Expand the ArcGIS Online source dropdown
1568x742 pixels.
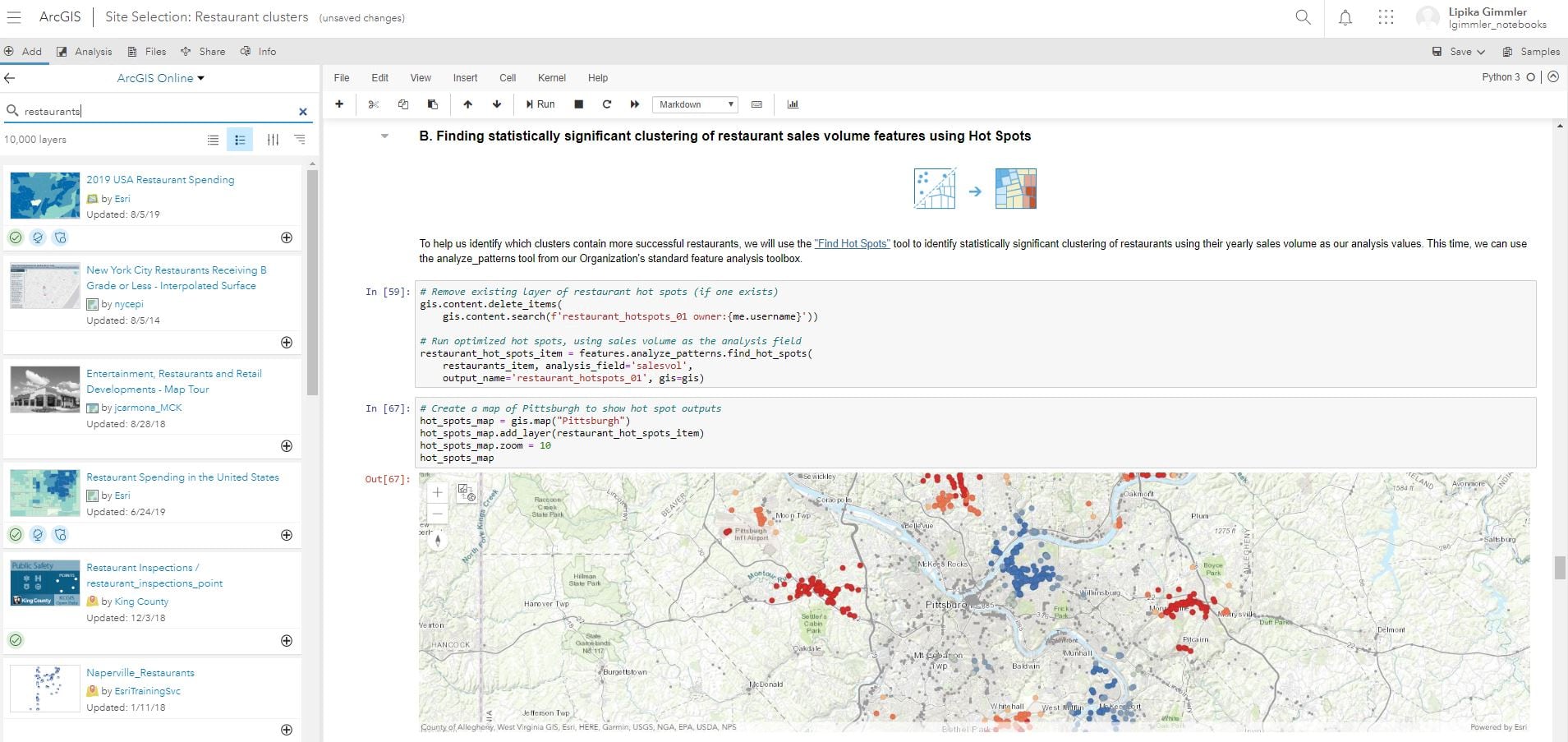tap(161, 78)
